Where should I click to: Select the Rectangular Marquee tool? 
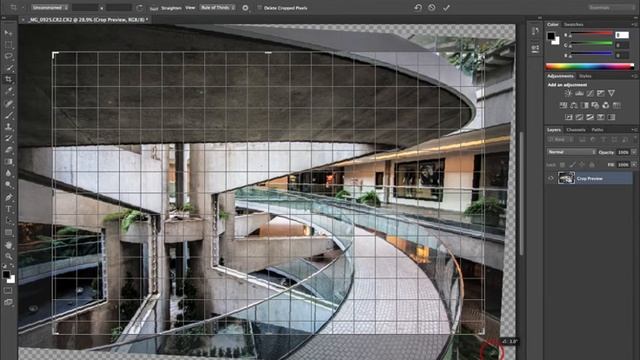[8, 44]
